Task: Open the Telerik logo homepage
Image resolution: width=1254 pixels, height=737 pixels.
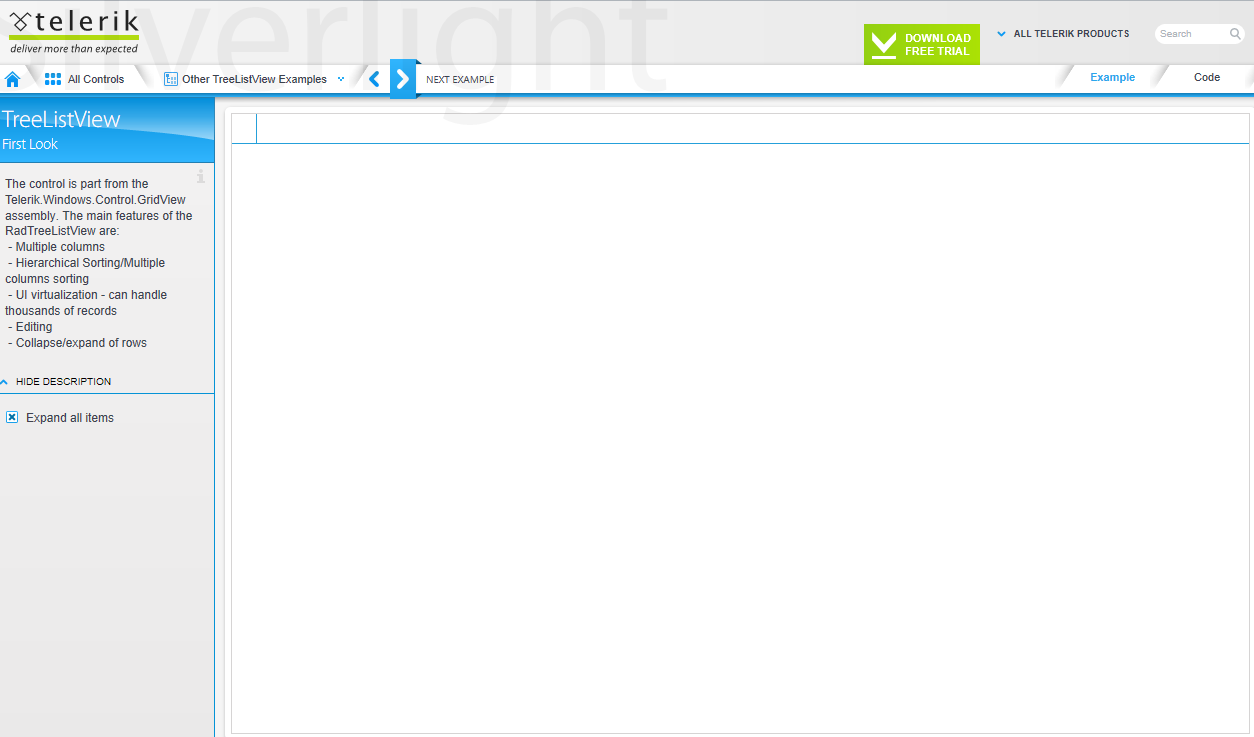Action: point(74,31)
